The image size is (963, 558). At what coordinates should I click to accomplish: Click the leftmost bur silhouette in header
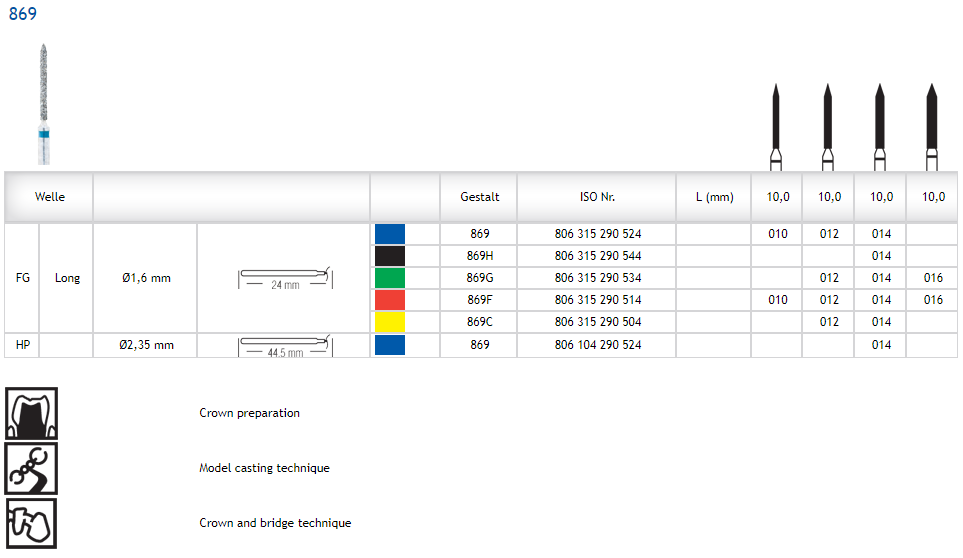click(x=776, y=128)
